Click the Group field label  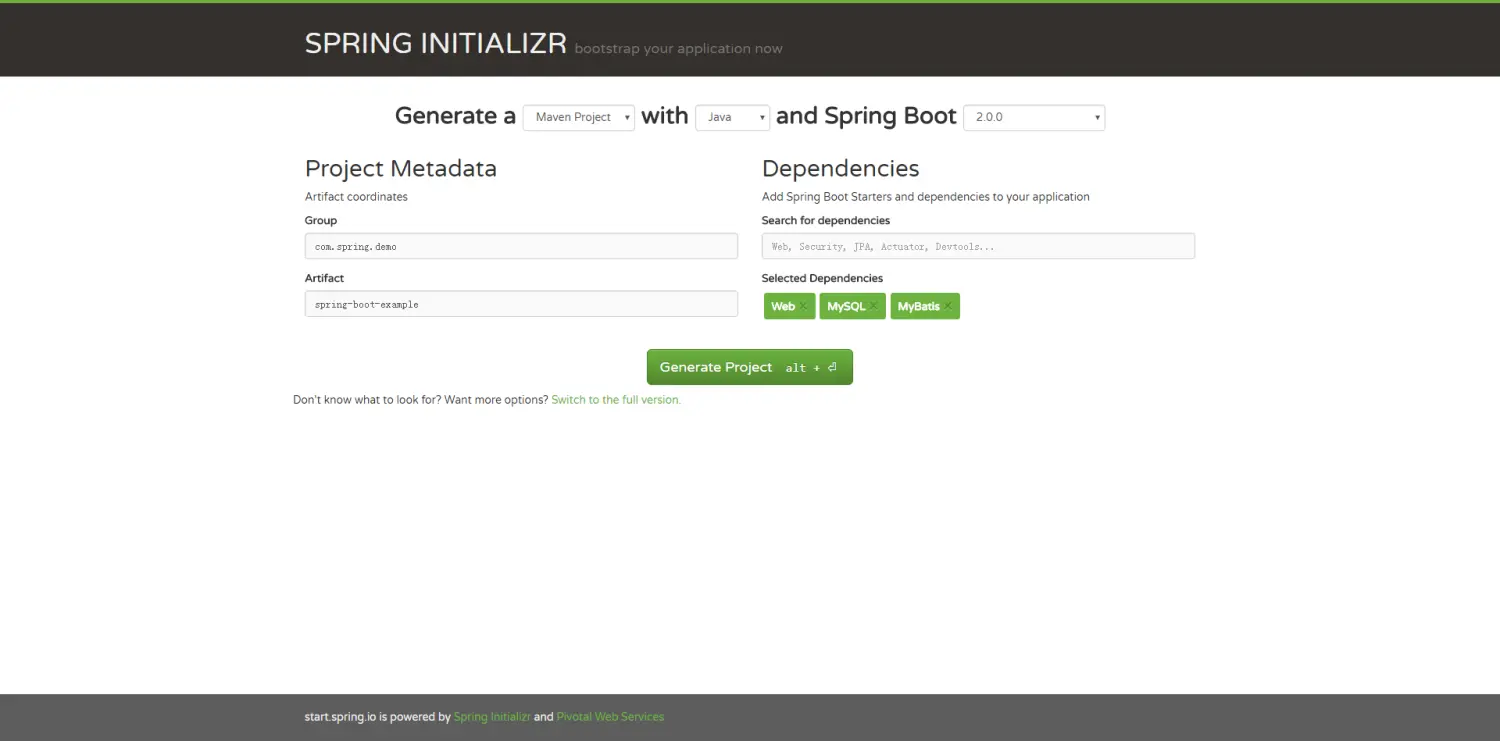321,220
